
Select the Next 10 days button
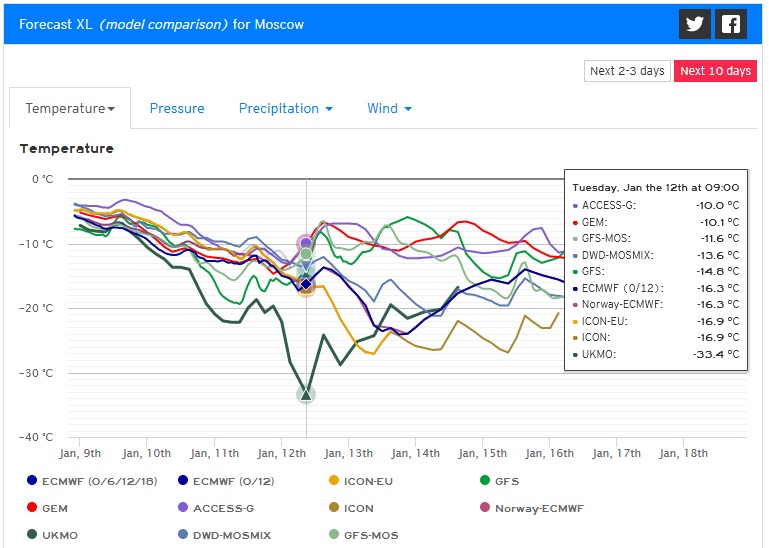pos(714,71)
